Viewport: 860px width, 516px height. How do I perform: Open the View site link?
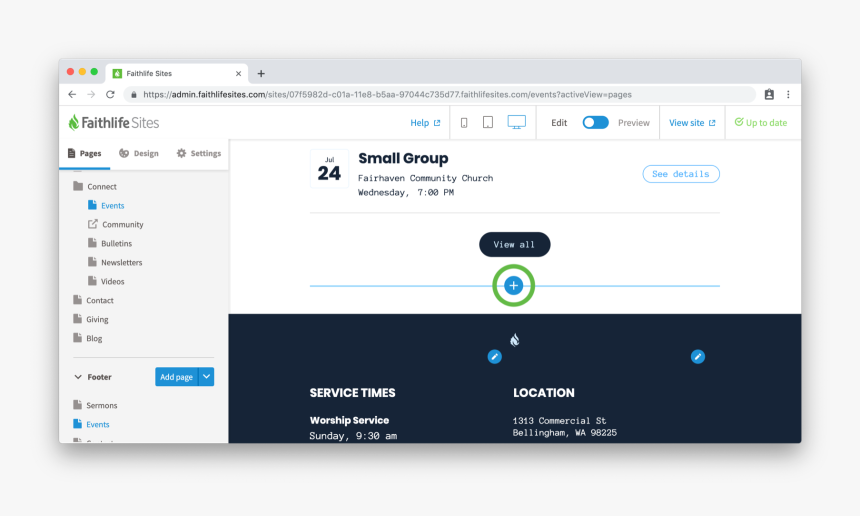coord(692,123)
